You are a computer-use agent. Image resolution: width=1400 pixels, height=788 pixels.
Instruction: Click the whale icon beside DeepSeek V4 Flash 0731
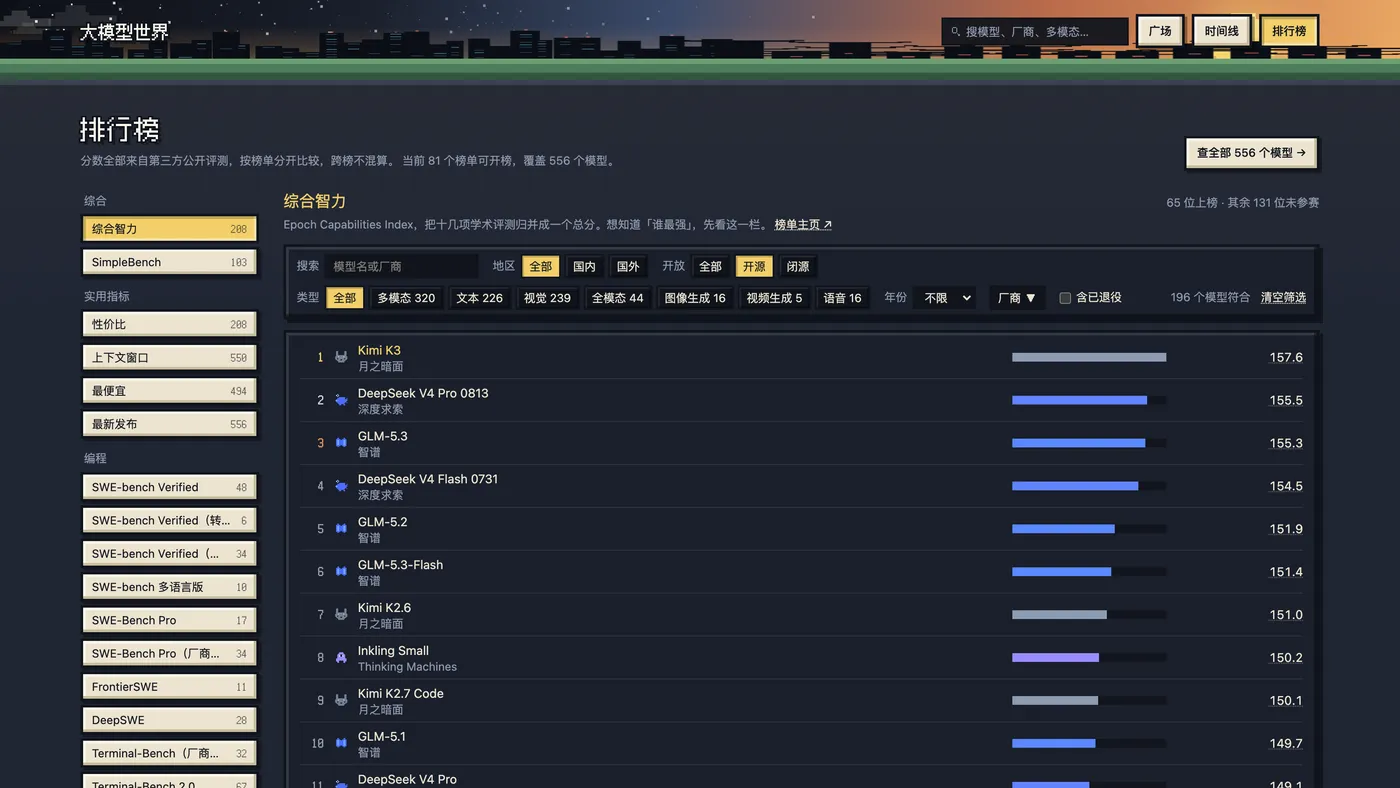coord(341,486)
